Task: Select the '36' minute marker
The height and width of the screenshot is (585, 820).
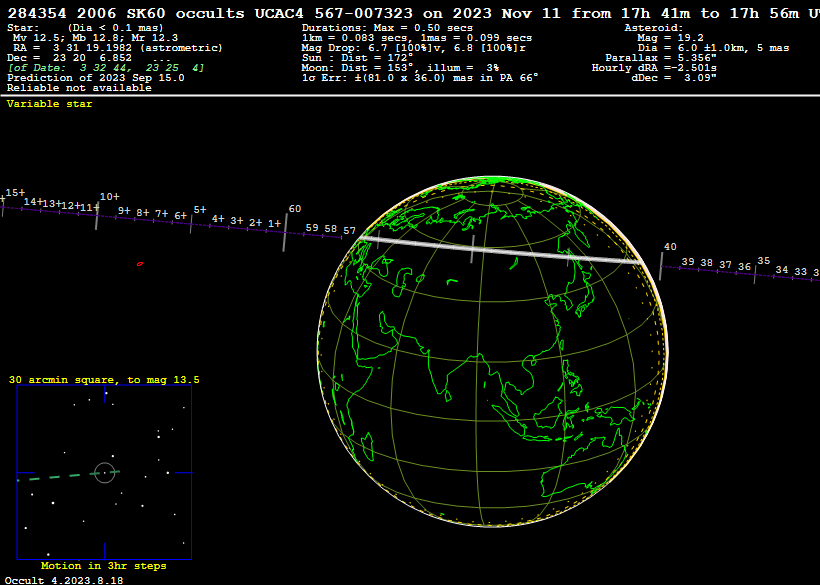Action: pos(744,267)
